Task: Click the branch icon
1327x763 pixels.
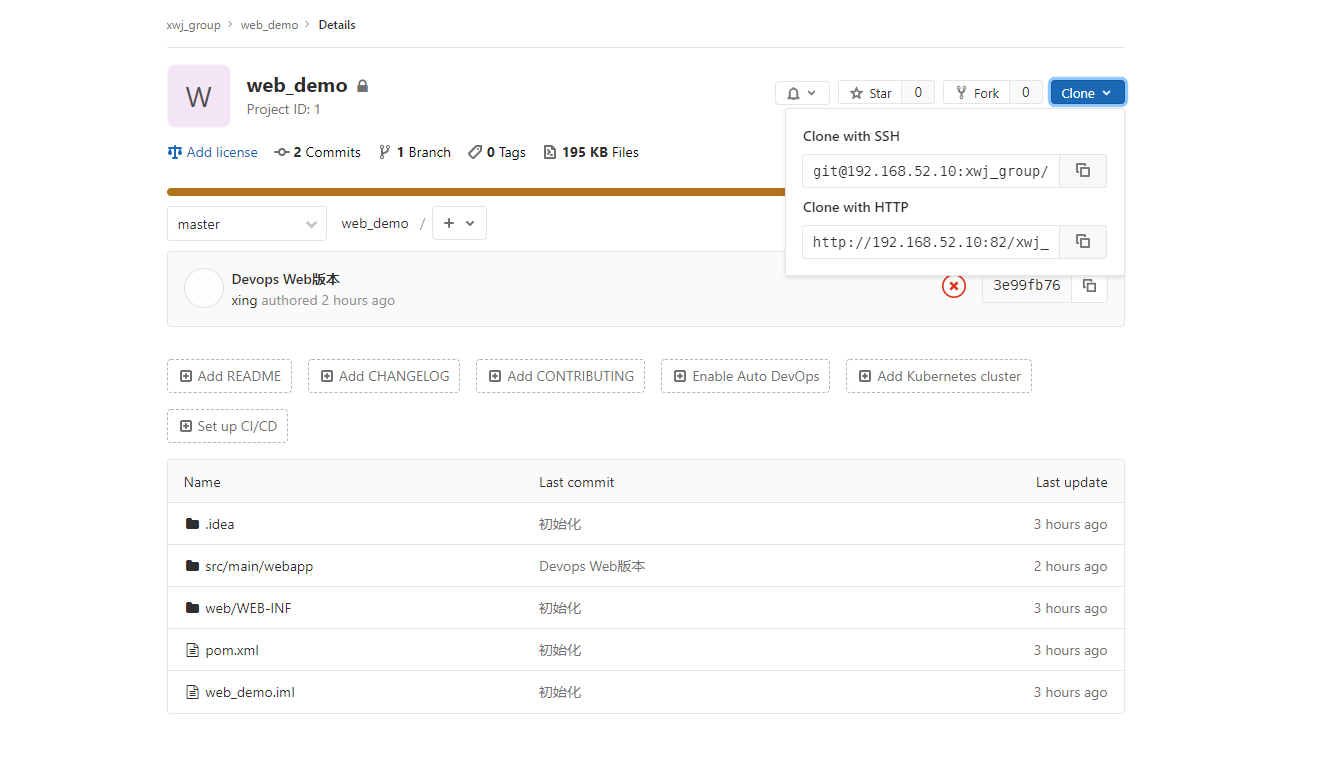Action: [384, 152]
